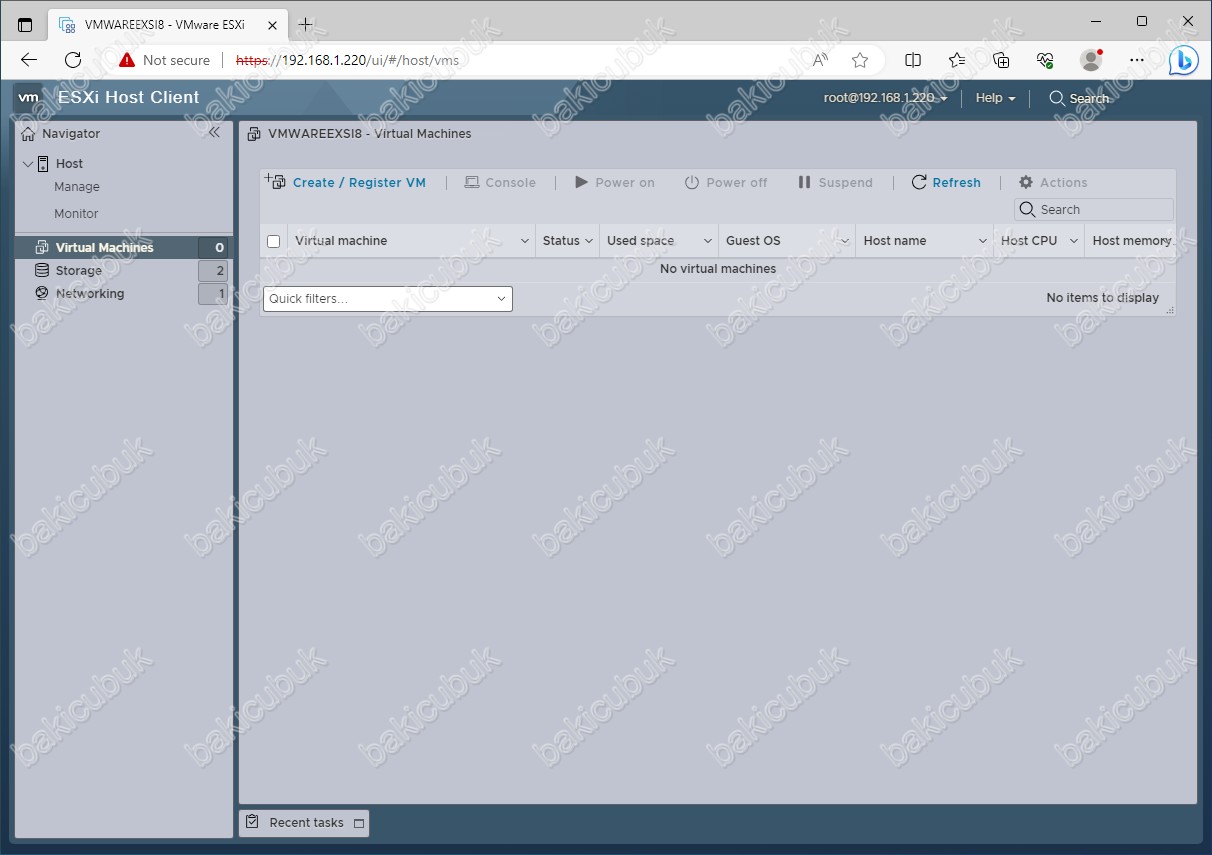Click the Navigator home icon
The height and width of the screenshot is (855, 1212).
click(x=28, y=133)
